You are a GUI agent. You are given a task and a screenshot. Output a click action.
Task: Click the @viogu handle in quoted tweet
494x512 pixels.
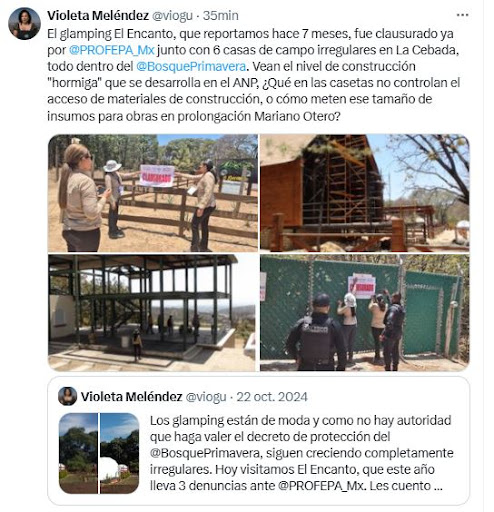click(206, 397)
